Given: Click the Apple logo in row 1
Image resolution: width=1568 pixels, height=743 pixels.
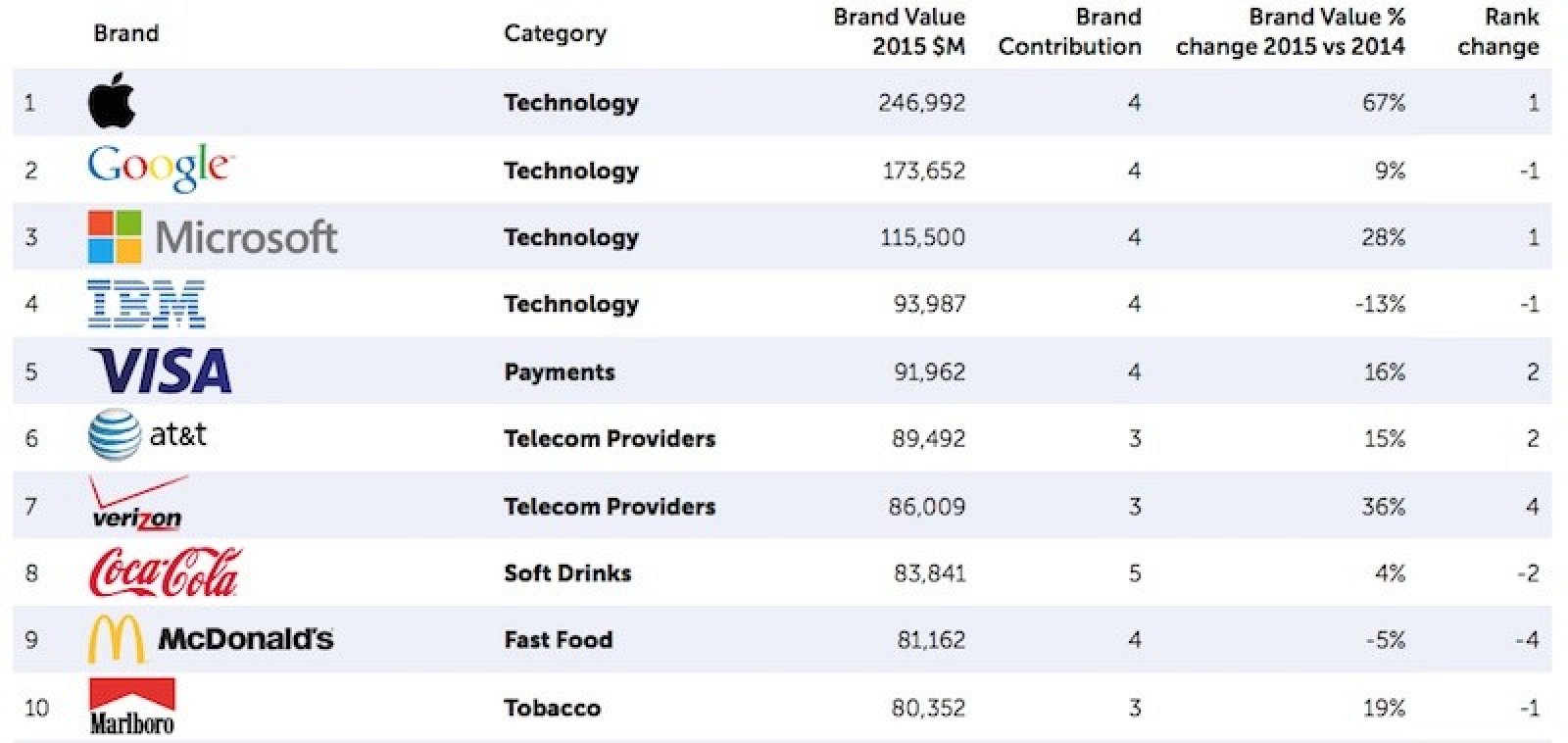Looking at the screenshot, I should 112,101.
